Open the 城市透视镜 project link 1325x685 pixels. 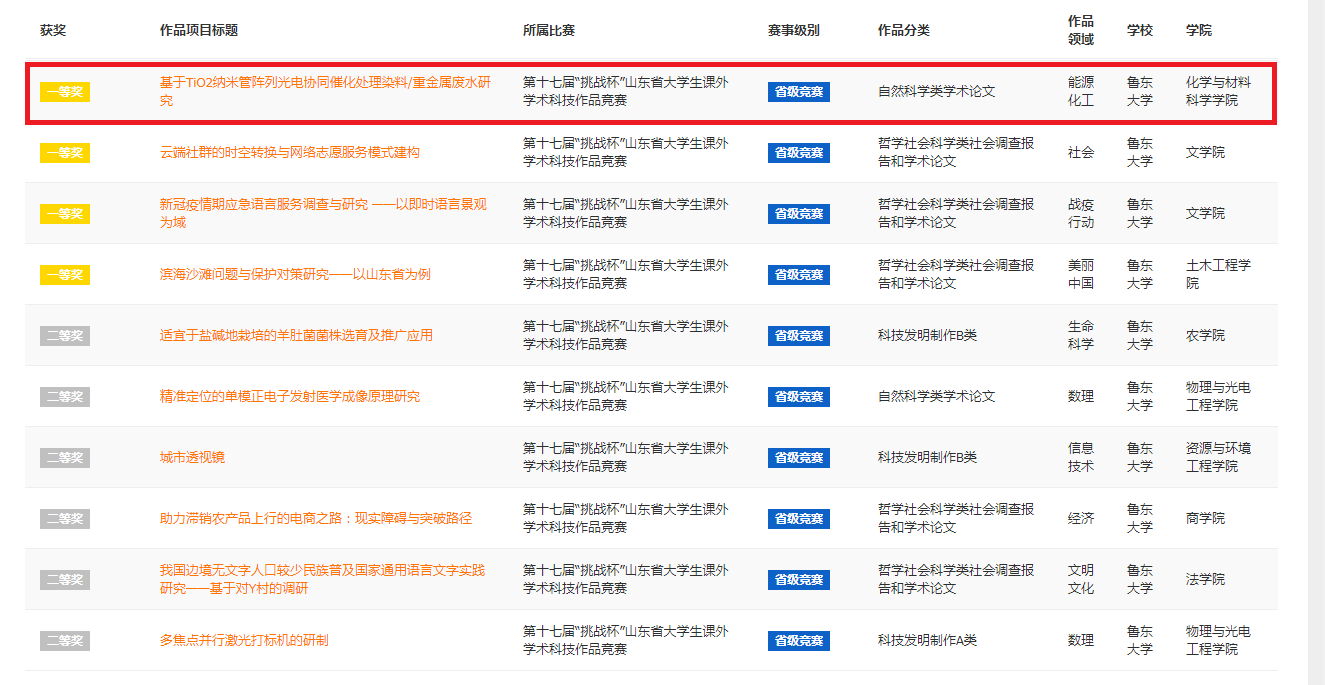192,457
